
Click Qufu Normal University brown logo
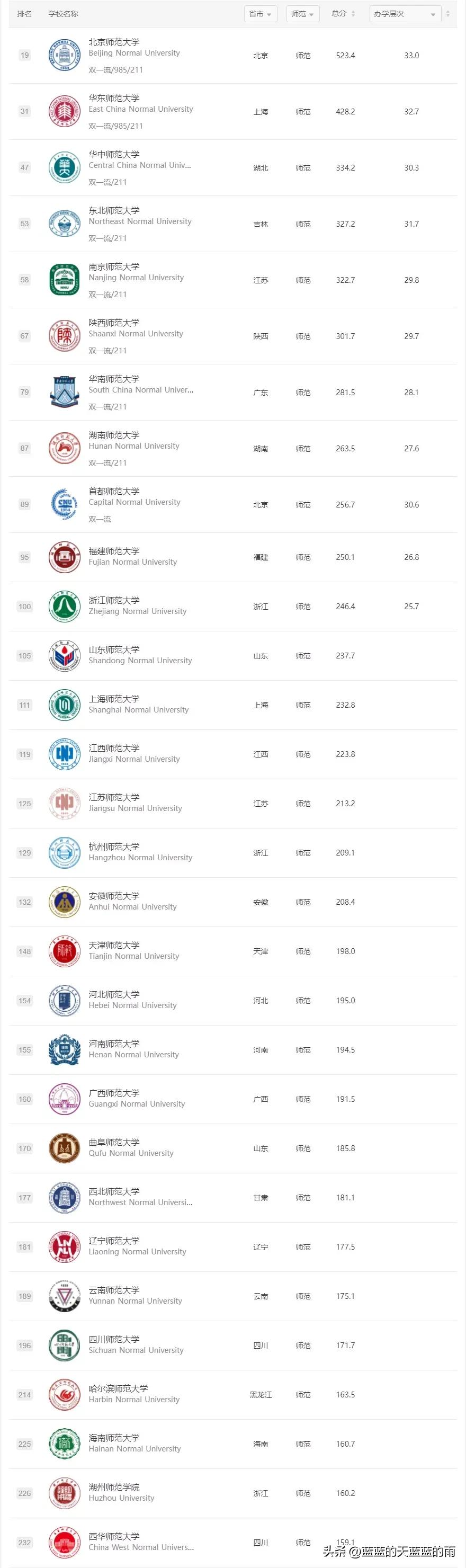pos(65,1148)
